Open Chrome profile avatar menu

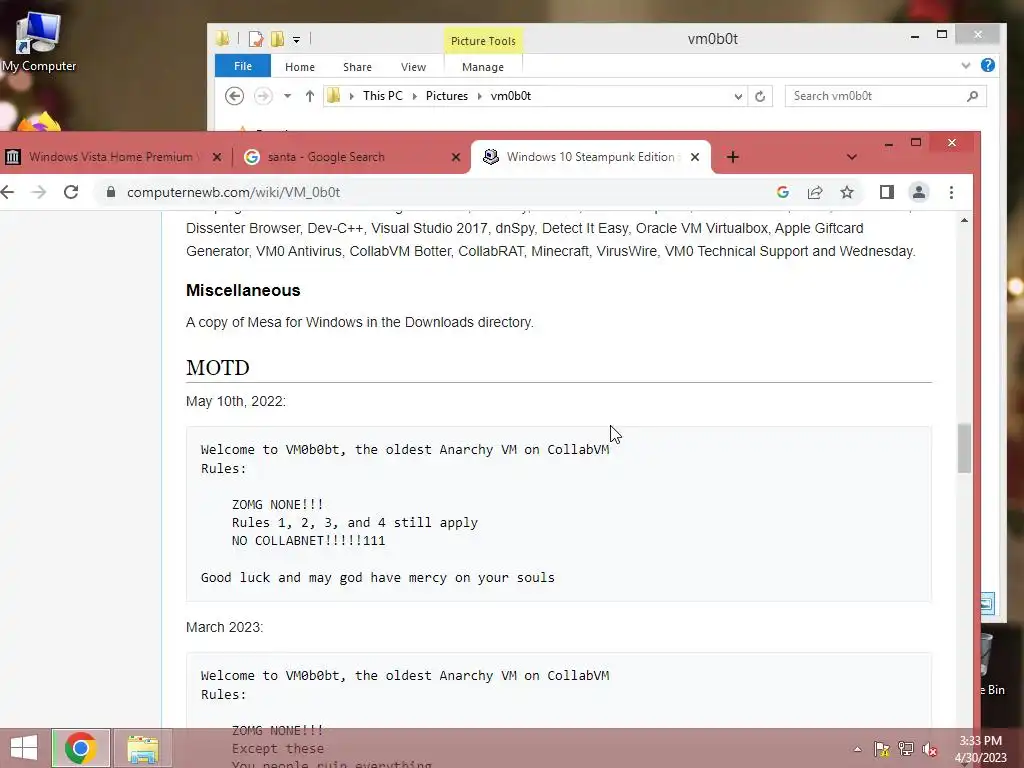[919, 192]
